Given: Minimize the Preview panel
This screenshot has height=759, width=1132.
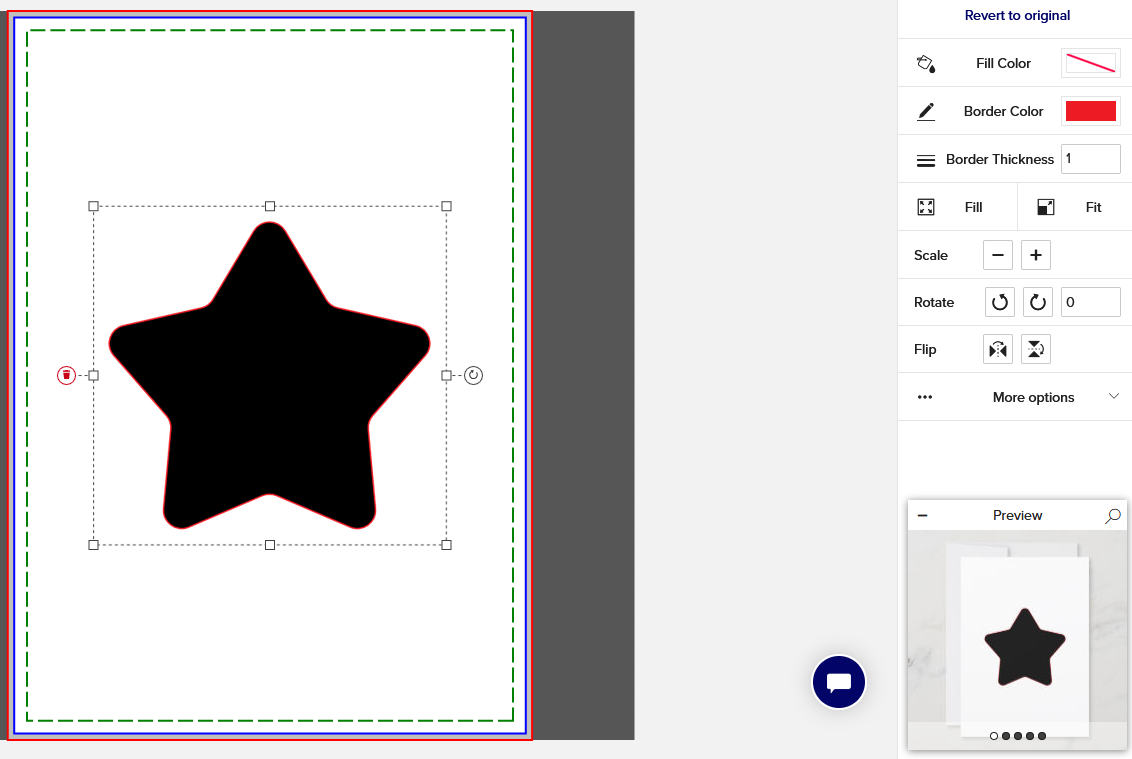Looking at the screenshot, I should (923, 516).
